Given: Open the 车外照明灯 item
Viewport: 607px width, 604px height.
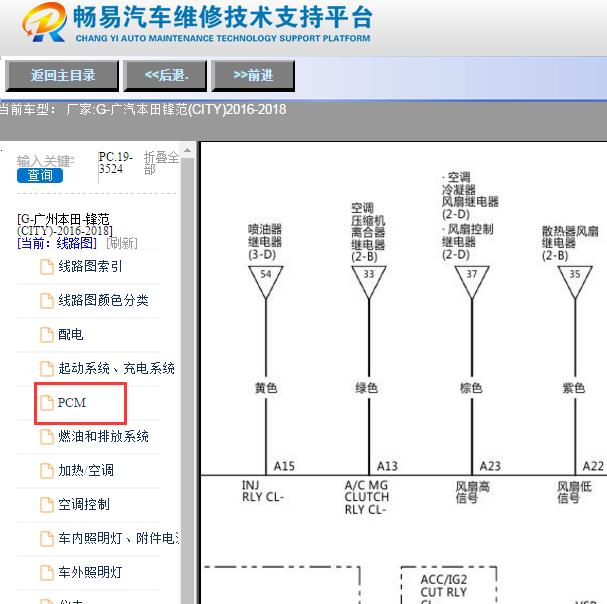Looking at the screenshot, I should coord(90,572).
